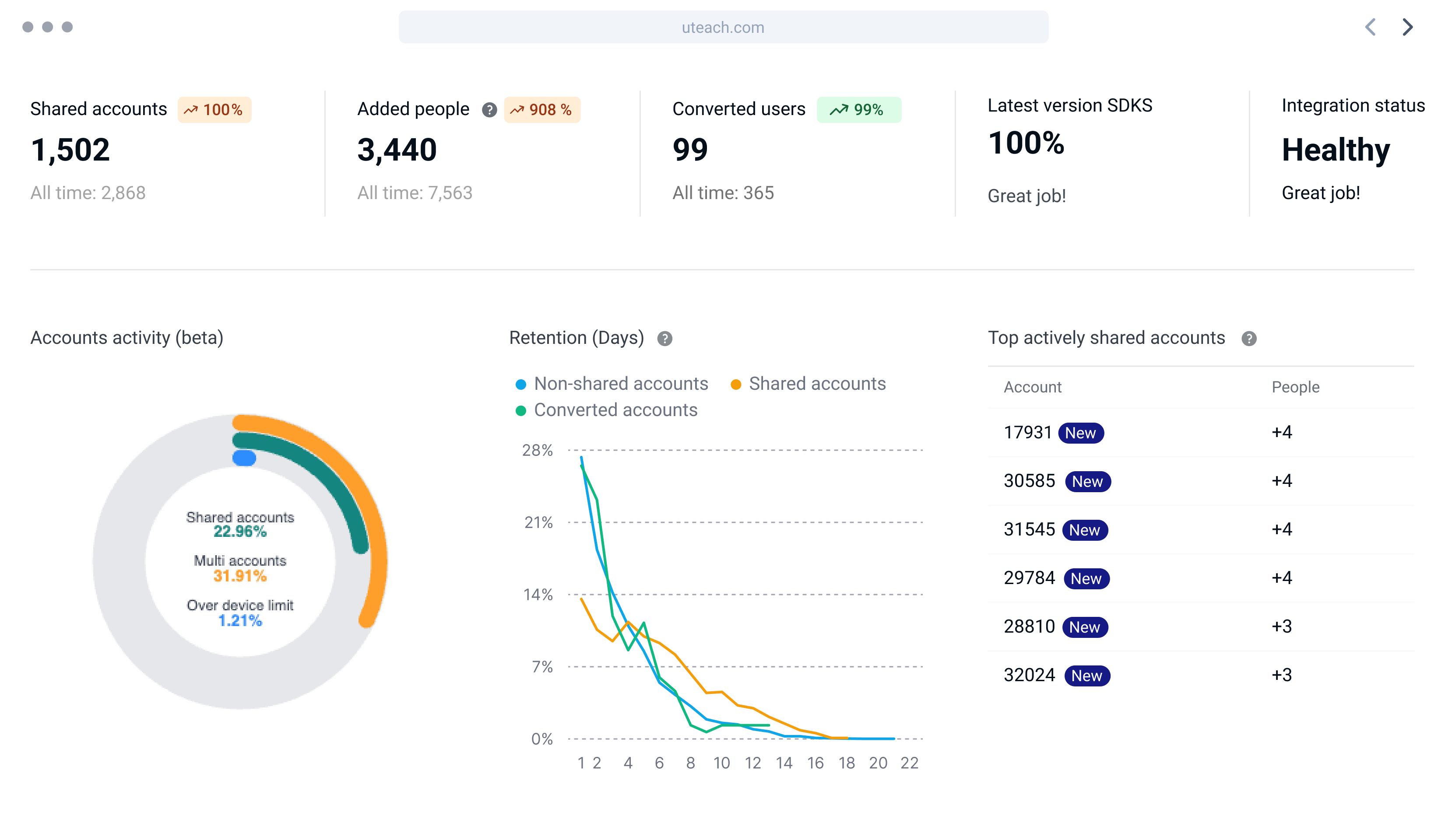The width and height of the screenshot is (1445, 840).
Task: Click the blue Over device limit segment
Action: [244, 458]
